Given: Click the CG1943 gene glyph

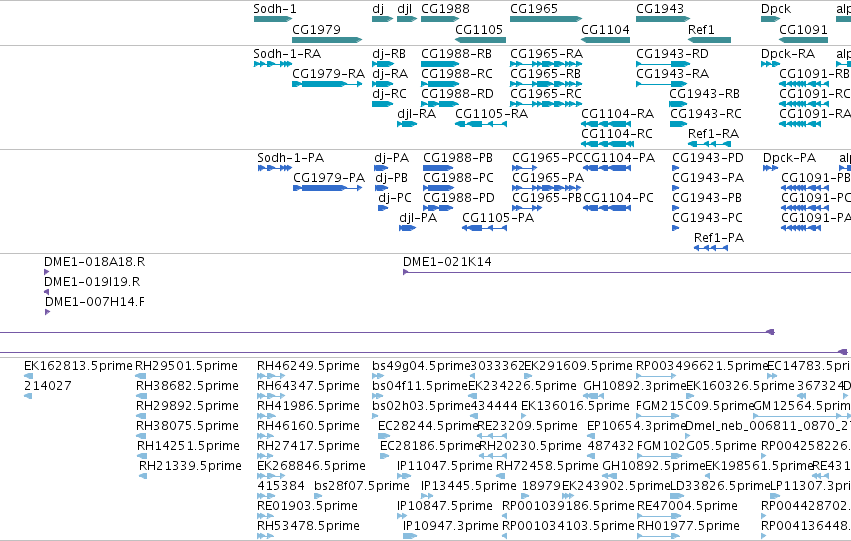Looking at the screenshot, I should [x=663, y=19].
